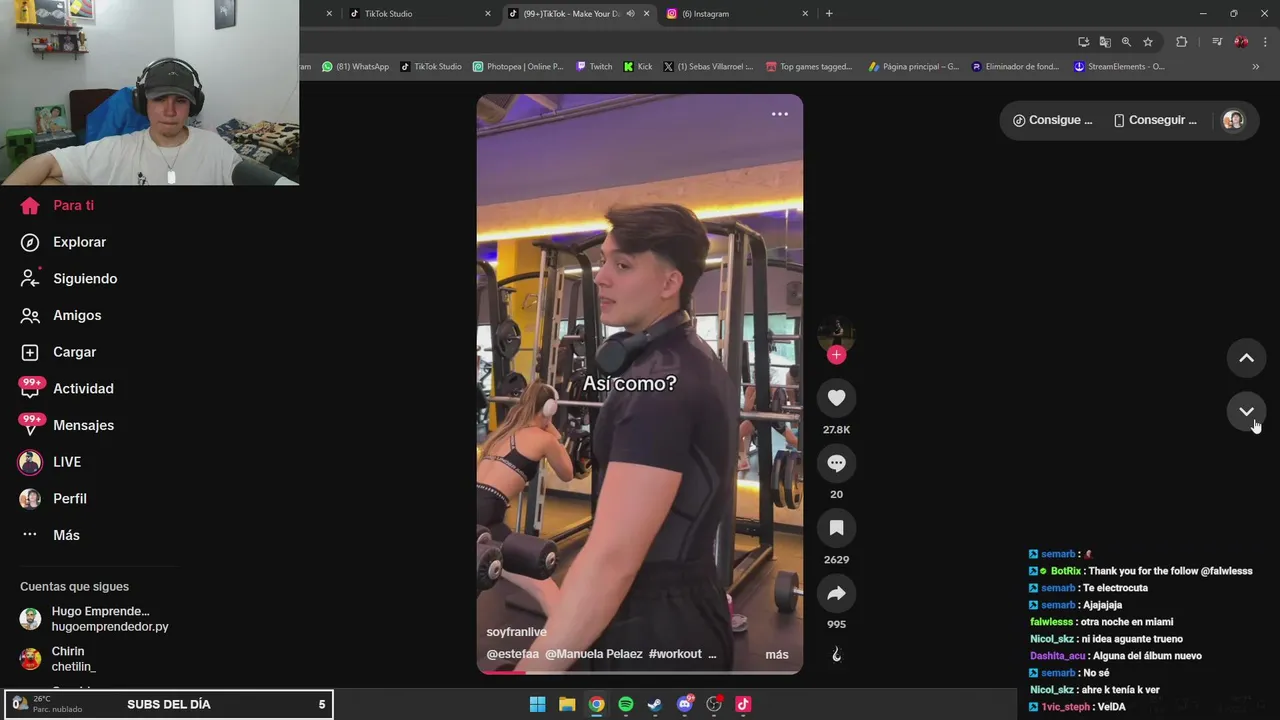Open the Eliminador de fondo bookmark
Image resolution: width=1280 pixels, height=720 pixels.
[1015, 67]
